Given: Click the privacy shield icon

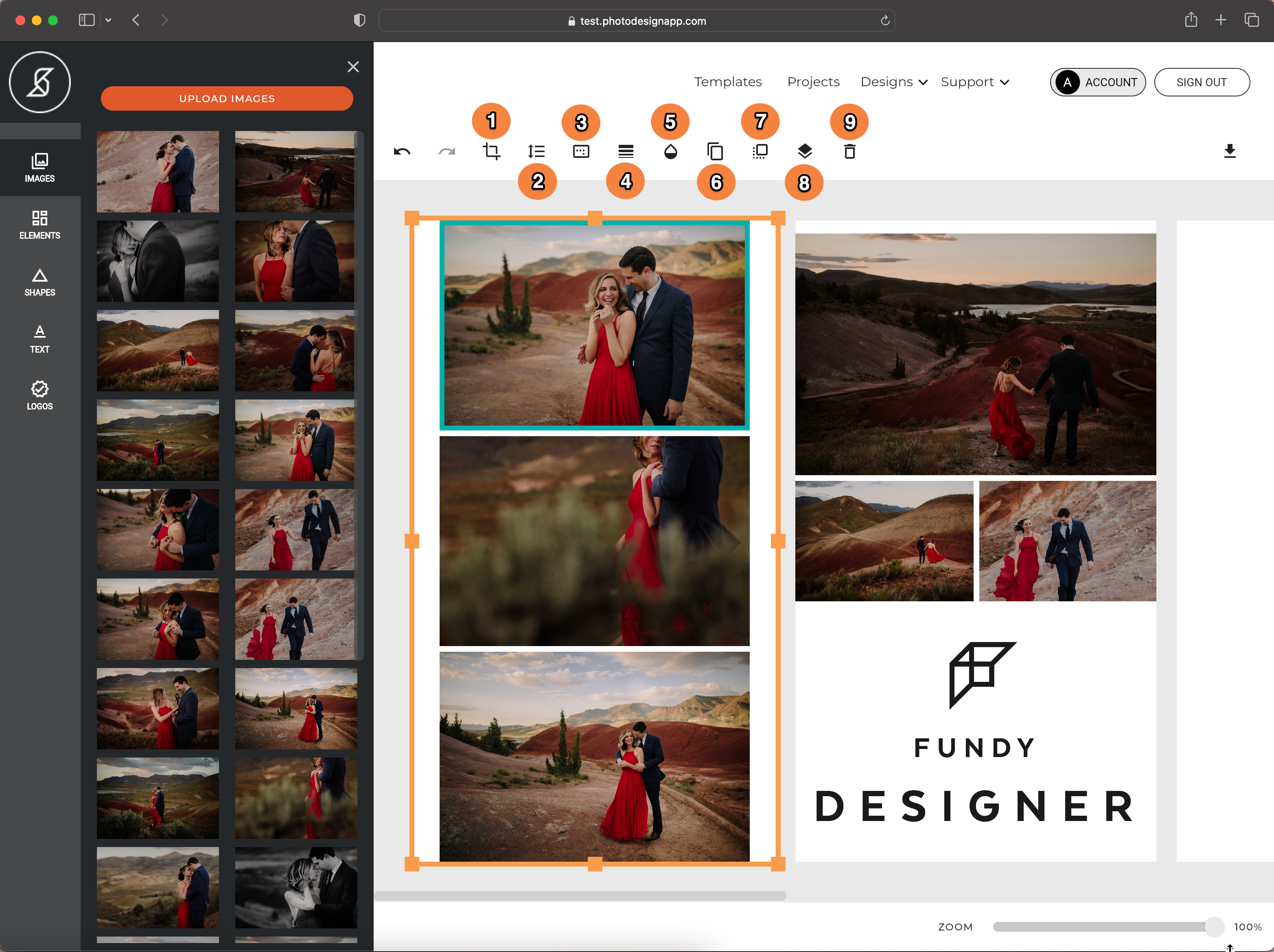Looking at the screenshot, I should pyautogui.click(x=359, y=20).
